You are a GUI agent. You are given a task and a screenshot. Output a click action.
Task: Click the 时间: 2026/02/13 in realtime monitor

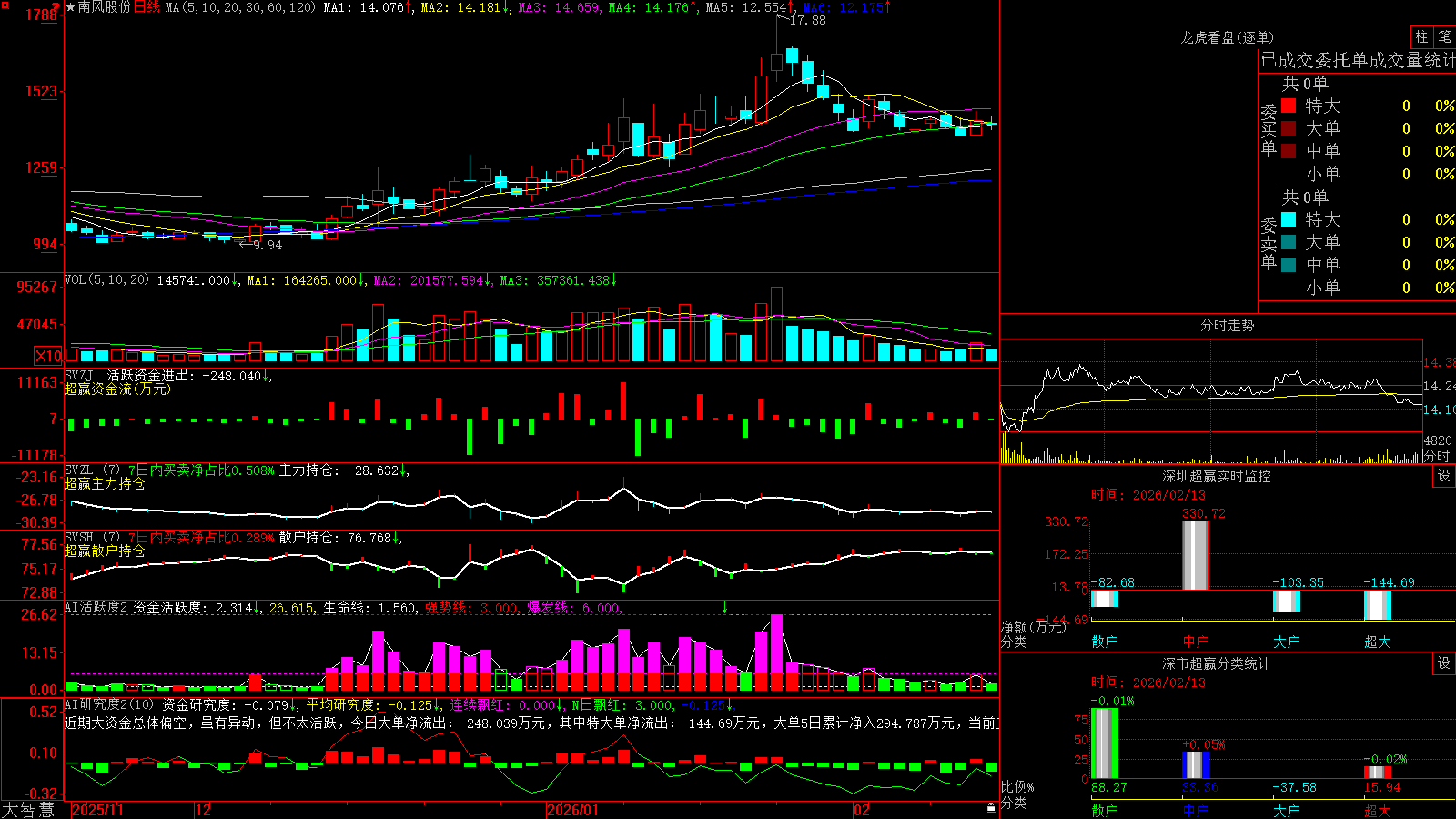click(x=1148, y=495)
